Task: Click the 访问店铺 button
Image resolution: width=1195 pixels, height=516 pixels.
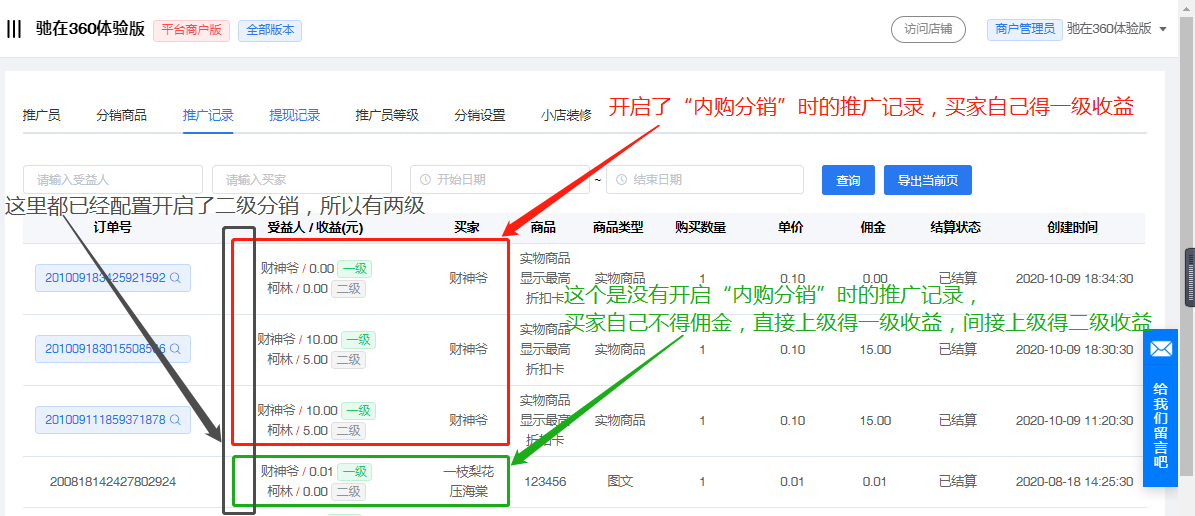Action: (928, 30)
